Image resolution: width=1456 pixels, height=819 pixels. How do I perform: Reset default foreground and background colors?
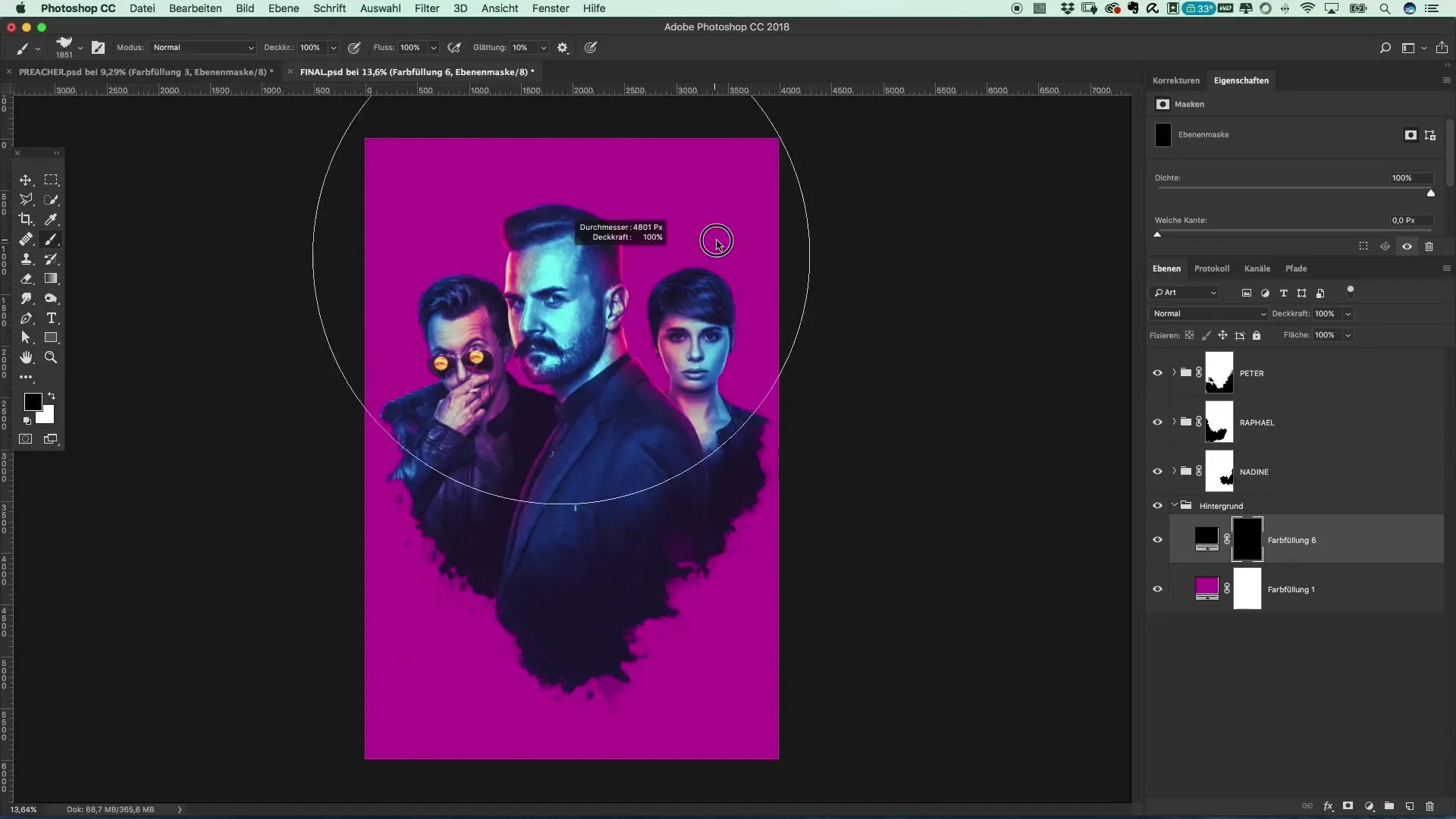pos(27,420)
